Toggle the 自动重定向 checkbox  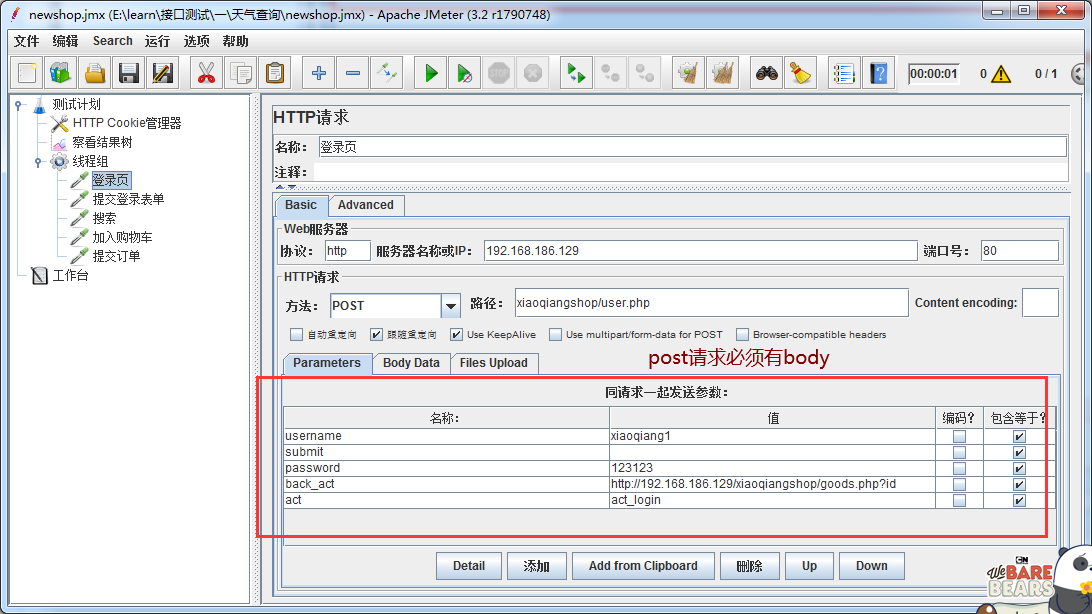pos(297,335)
